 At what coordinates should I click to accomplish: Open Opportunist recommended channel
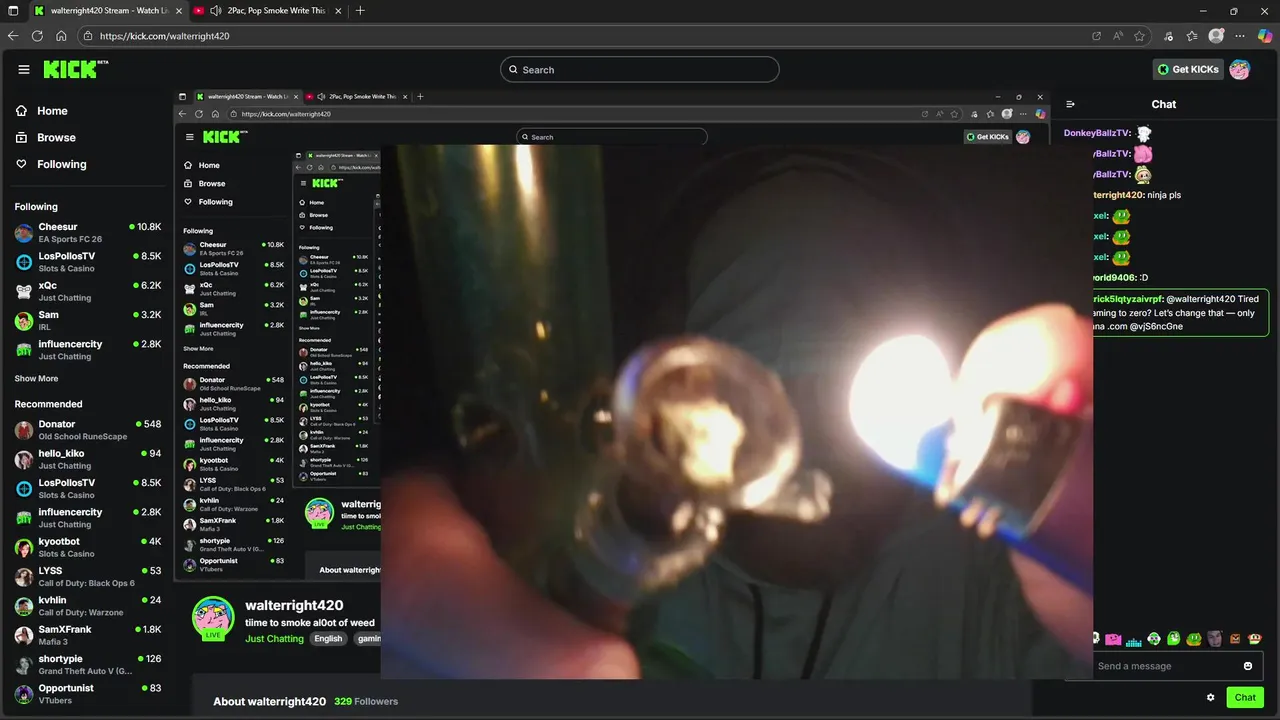88,694
